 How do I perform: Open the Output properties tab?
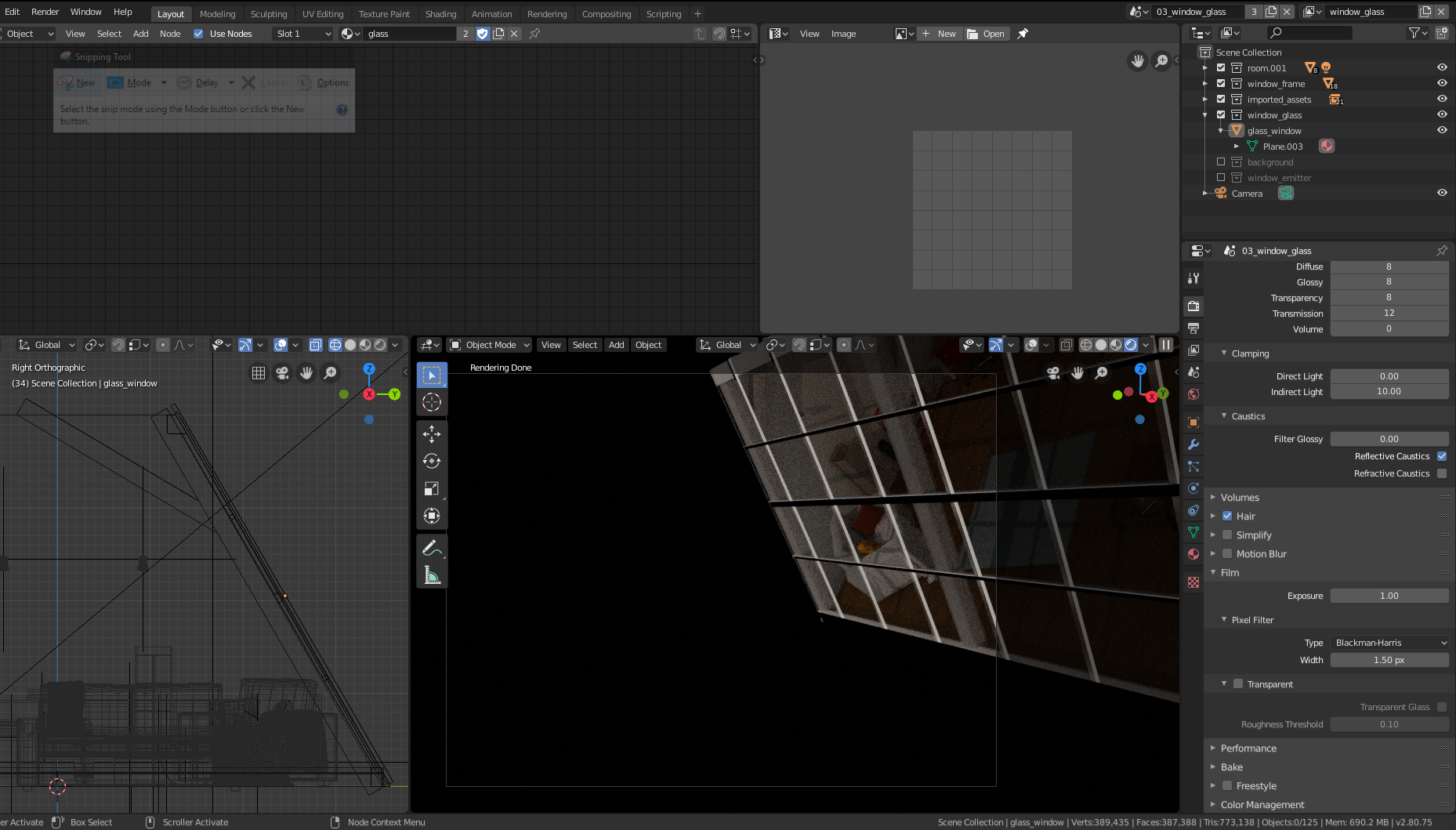[1193, 328]
